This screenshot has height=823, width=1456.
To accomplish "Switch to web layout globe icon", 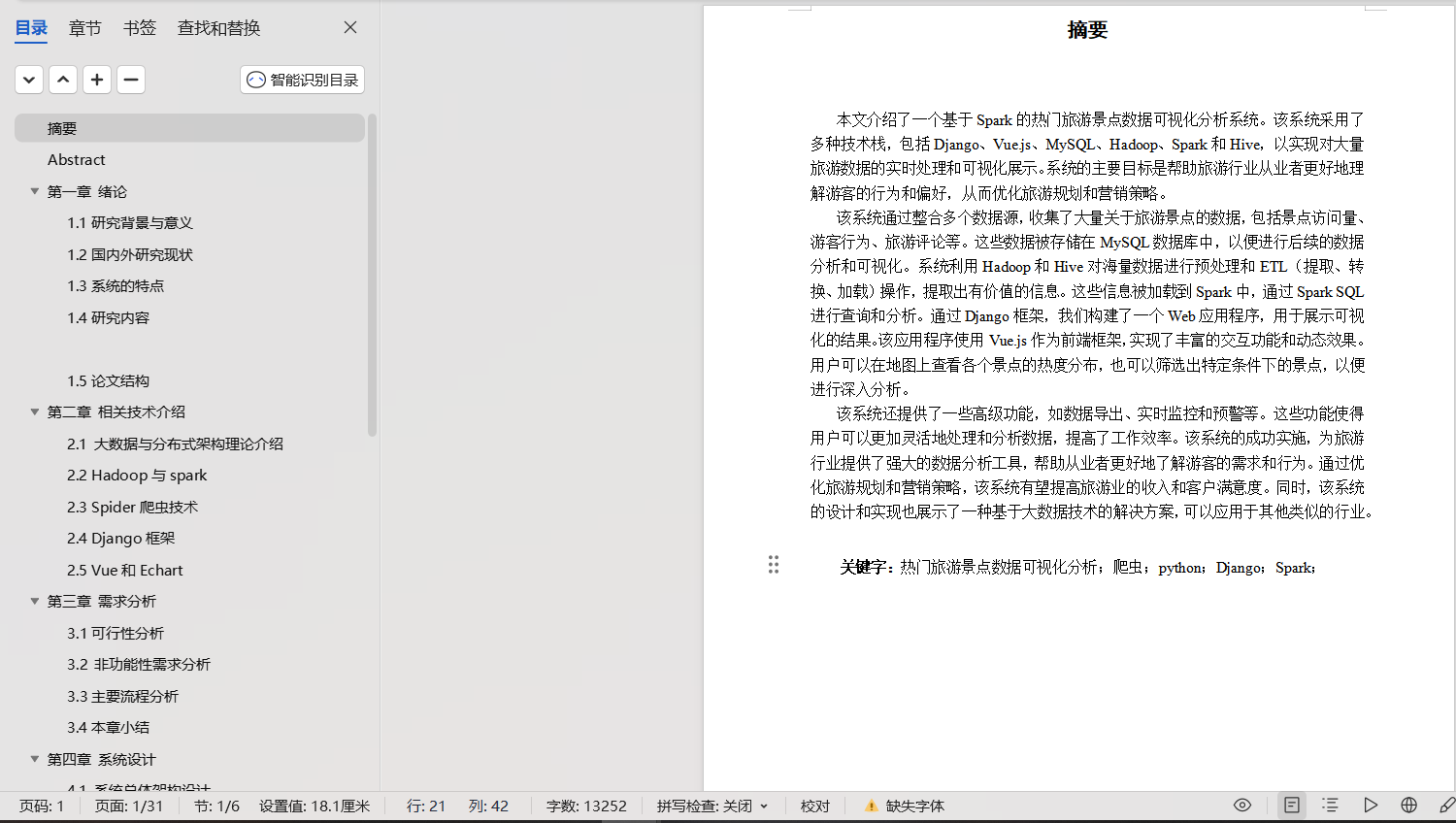I will click(1409, 806).
